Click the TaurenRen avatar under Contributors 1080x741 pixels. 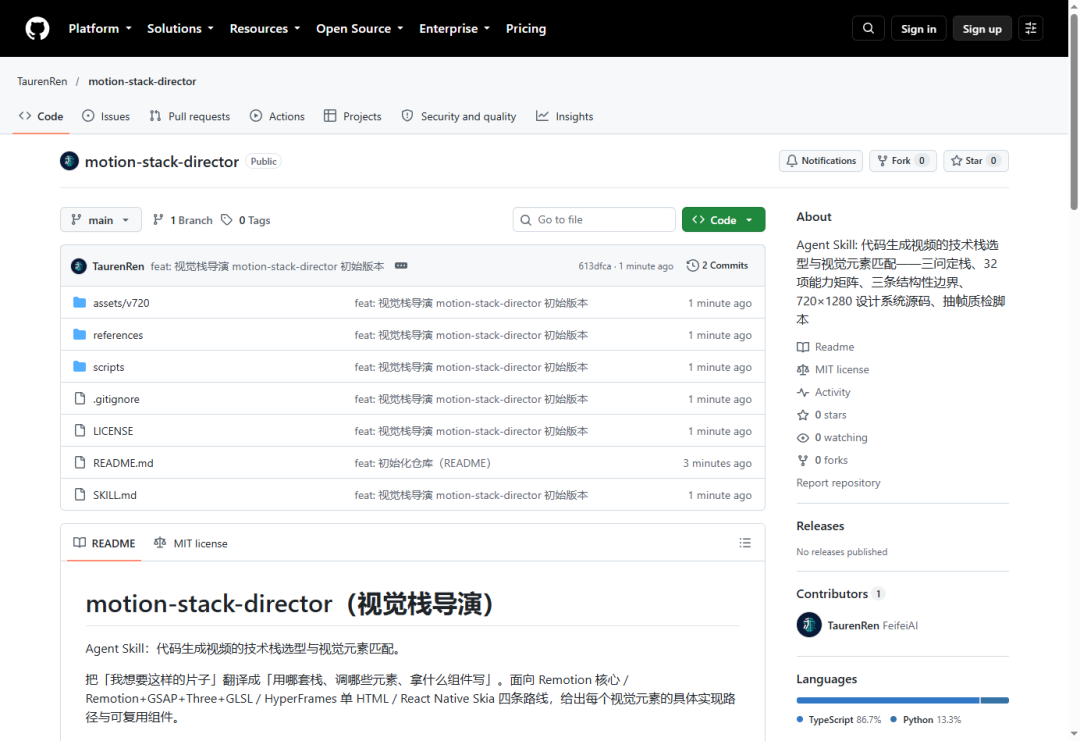809,625
